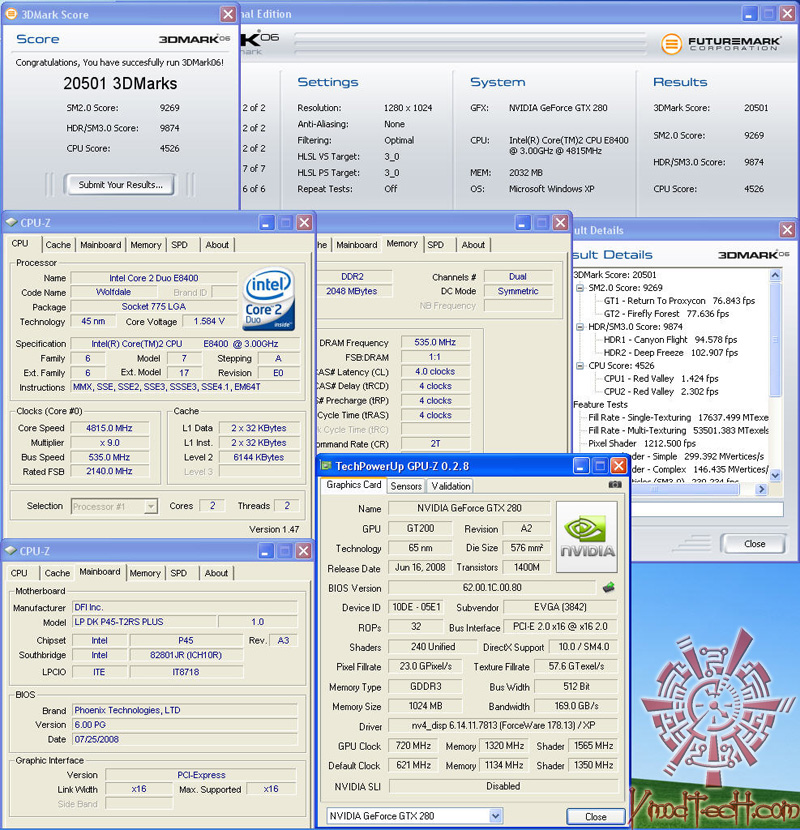The height and width of the screenshot is (830, 800).
Task: Click the NVIDIA SLI Disabled field
Action: coord(503,786)
